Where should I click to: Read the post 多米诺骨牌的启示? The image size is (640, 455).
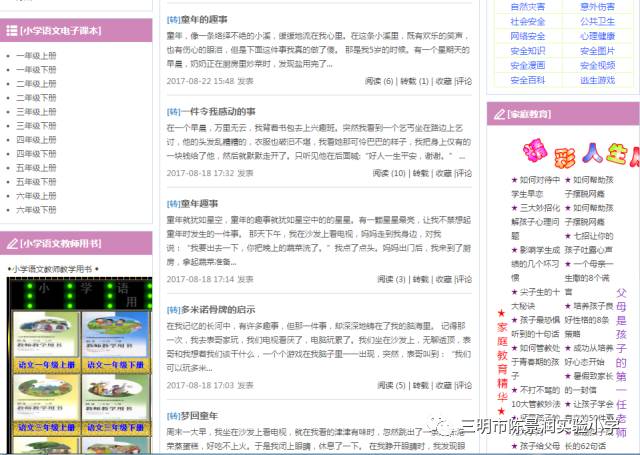coord(218,310)
